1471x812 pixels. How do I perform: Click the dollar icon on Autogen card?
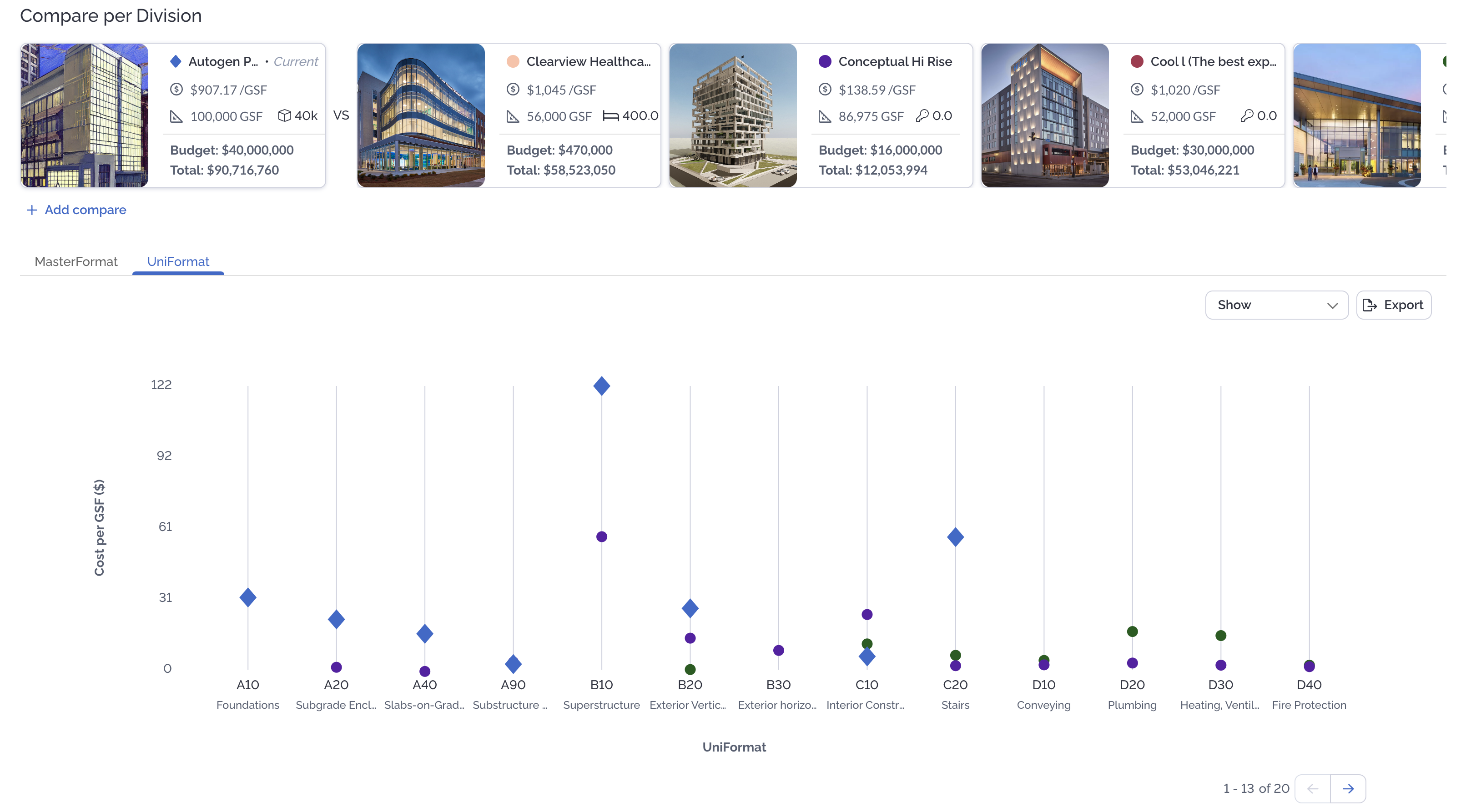(x=176, y=90)
